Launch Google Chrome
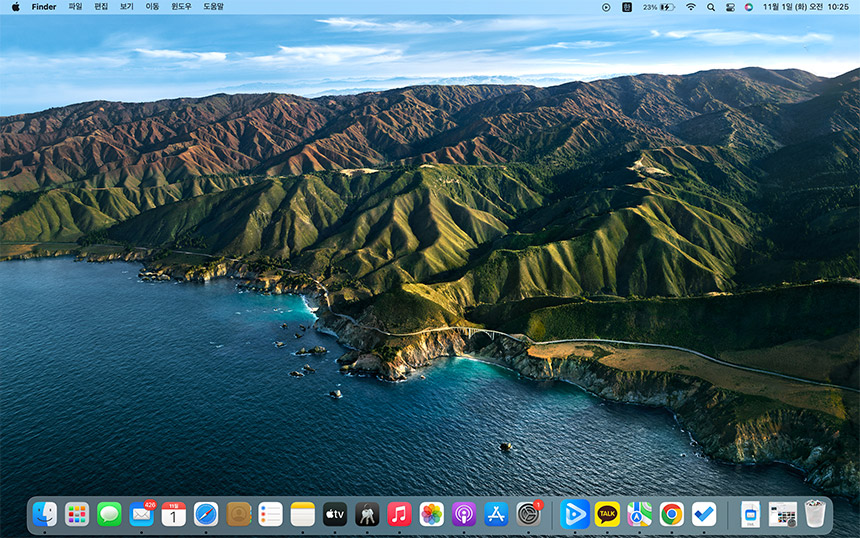This screenshot has height=538, width=860. [x=672, y=514]
